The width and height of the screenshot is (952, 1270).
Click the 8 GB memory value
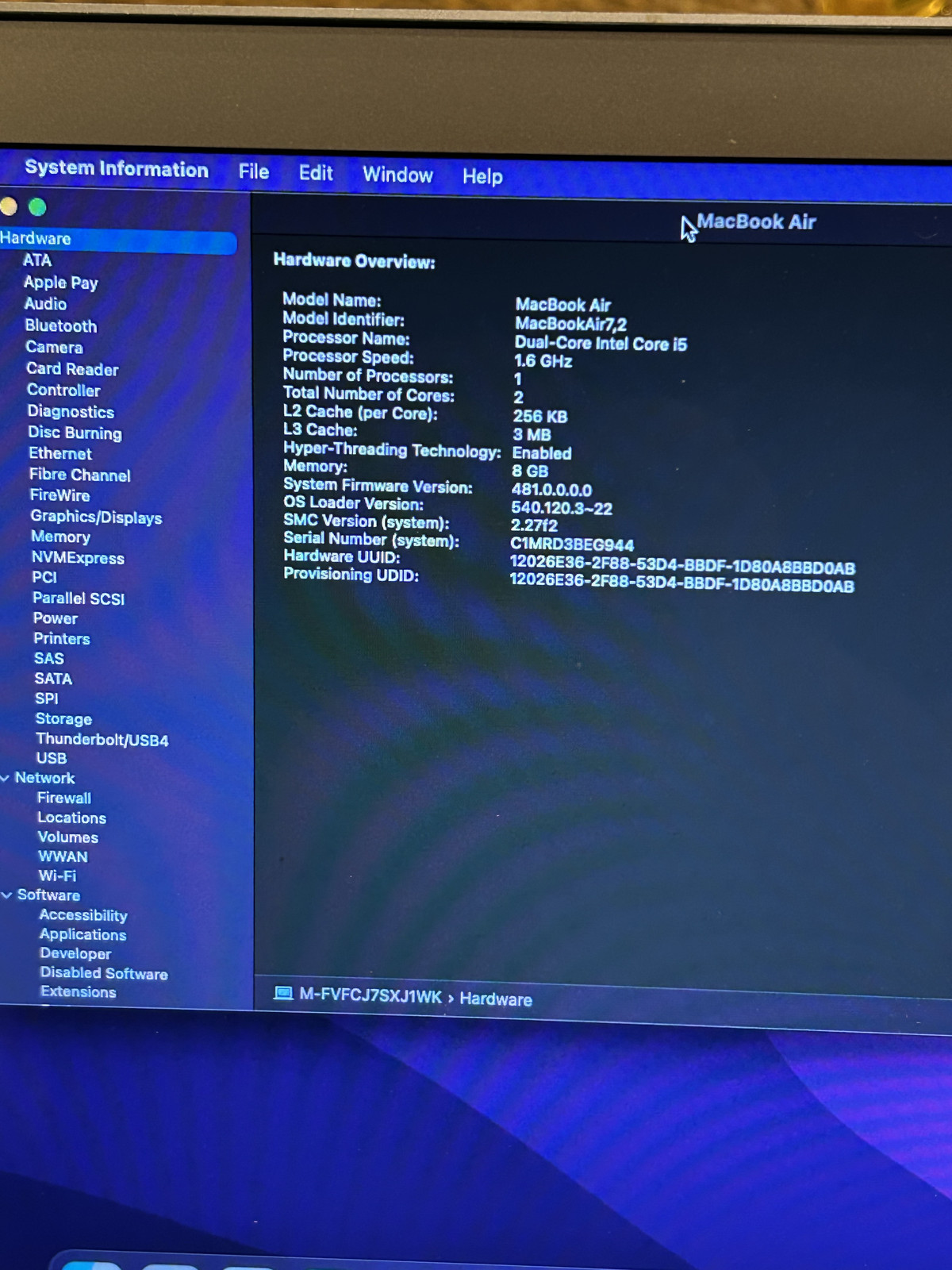(530, 471)
